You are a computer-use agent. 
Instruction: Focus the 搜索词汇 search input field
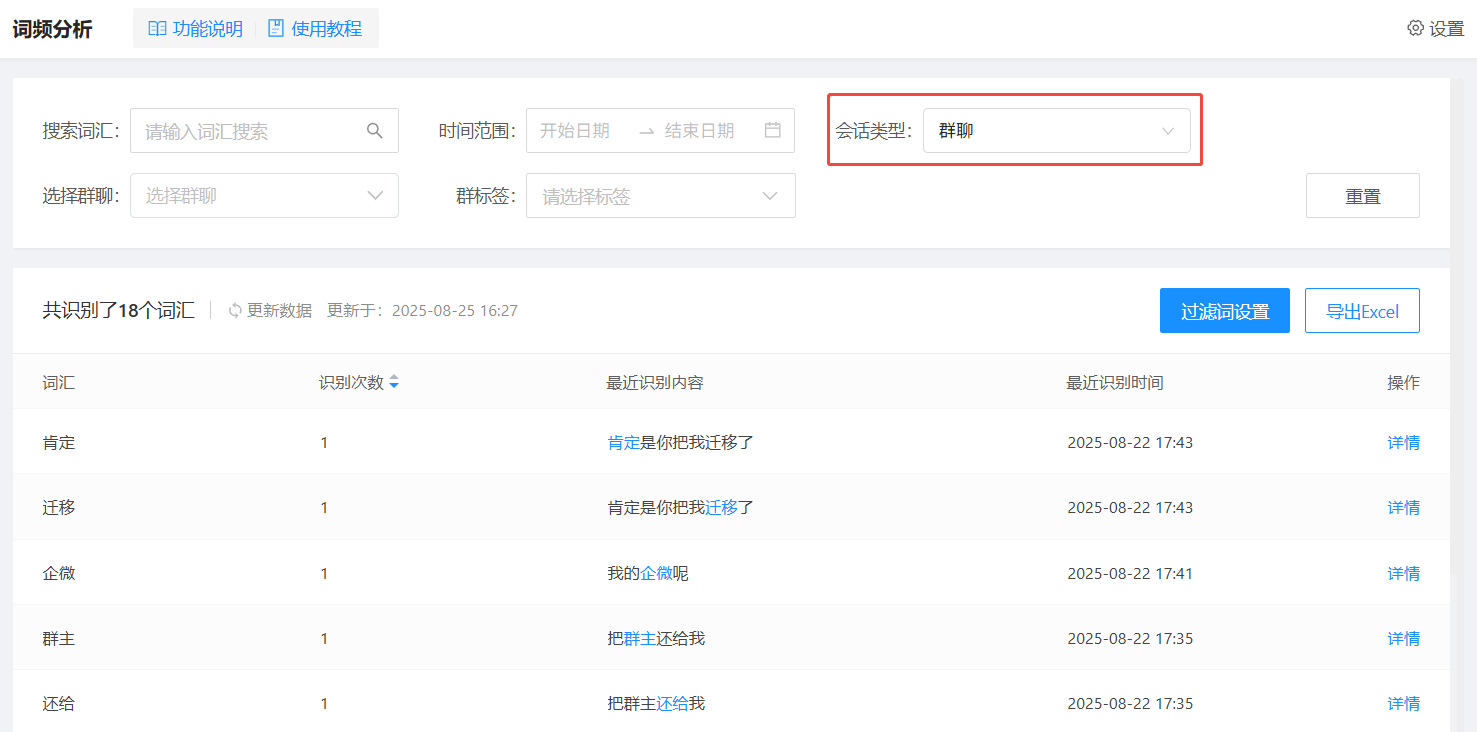[250, 131]
